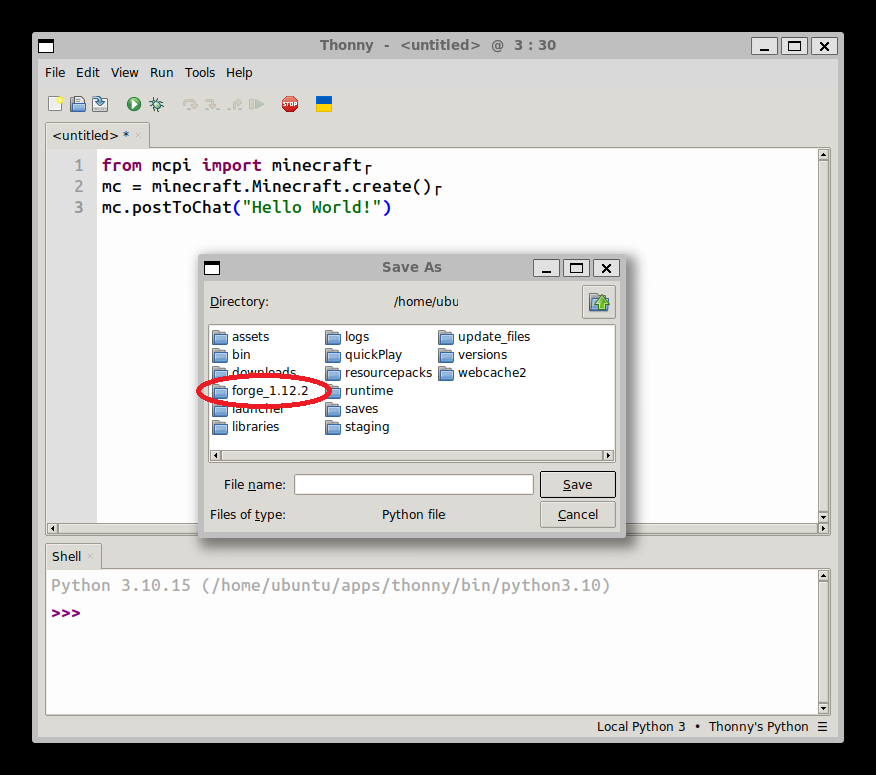Select the libraries folder
This screenshot has width=876, height=775.
[x=246, y=427]
